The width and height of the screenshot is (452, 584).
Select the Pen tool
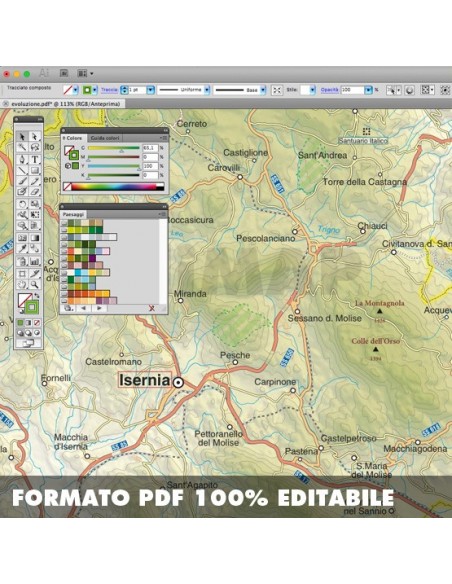click(22, 159)
